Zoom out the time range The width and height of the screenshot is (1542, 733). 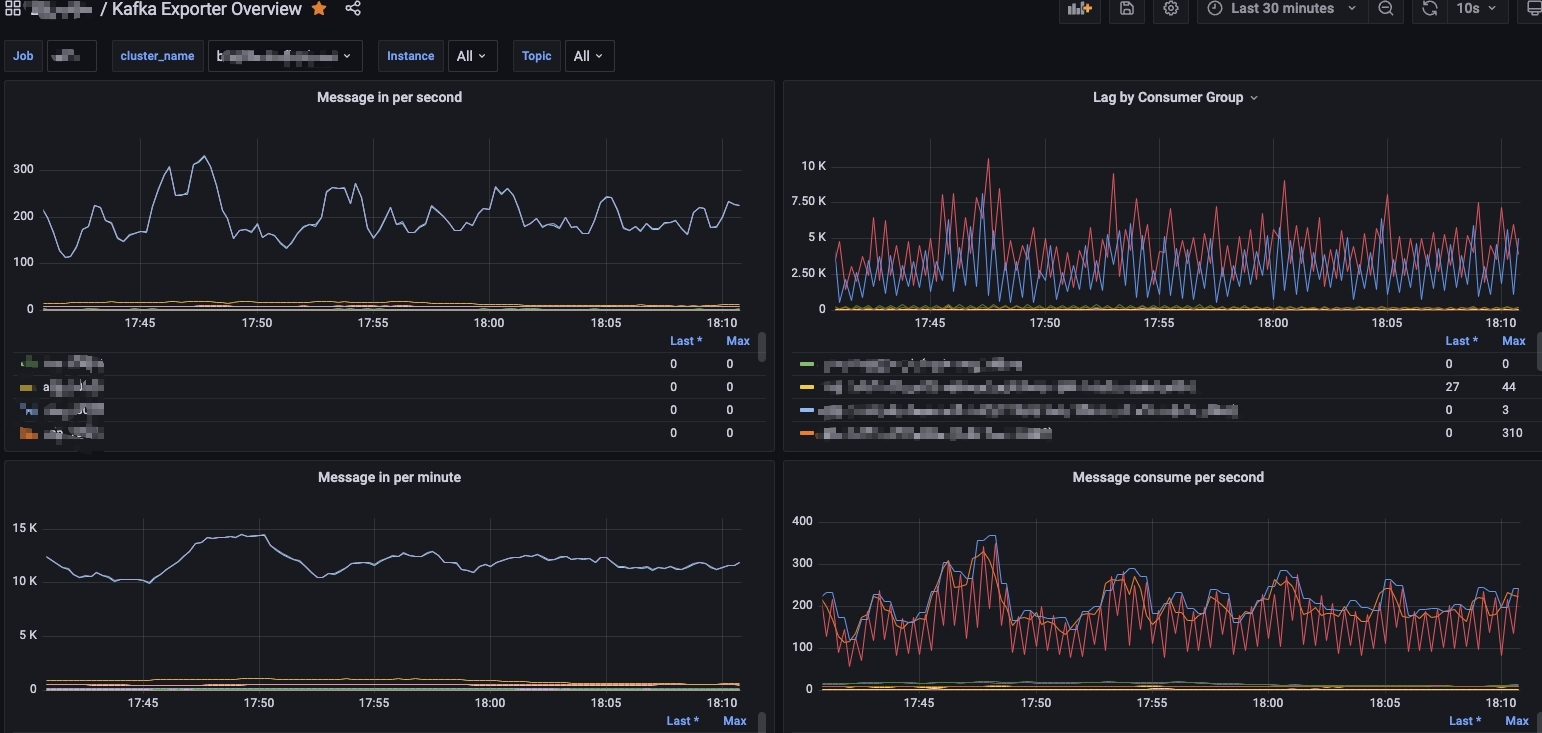point(1385,9)
